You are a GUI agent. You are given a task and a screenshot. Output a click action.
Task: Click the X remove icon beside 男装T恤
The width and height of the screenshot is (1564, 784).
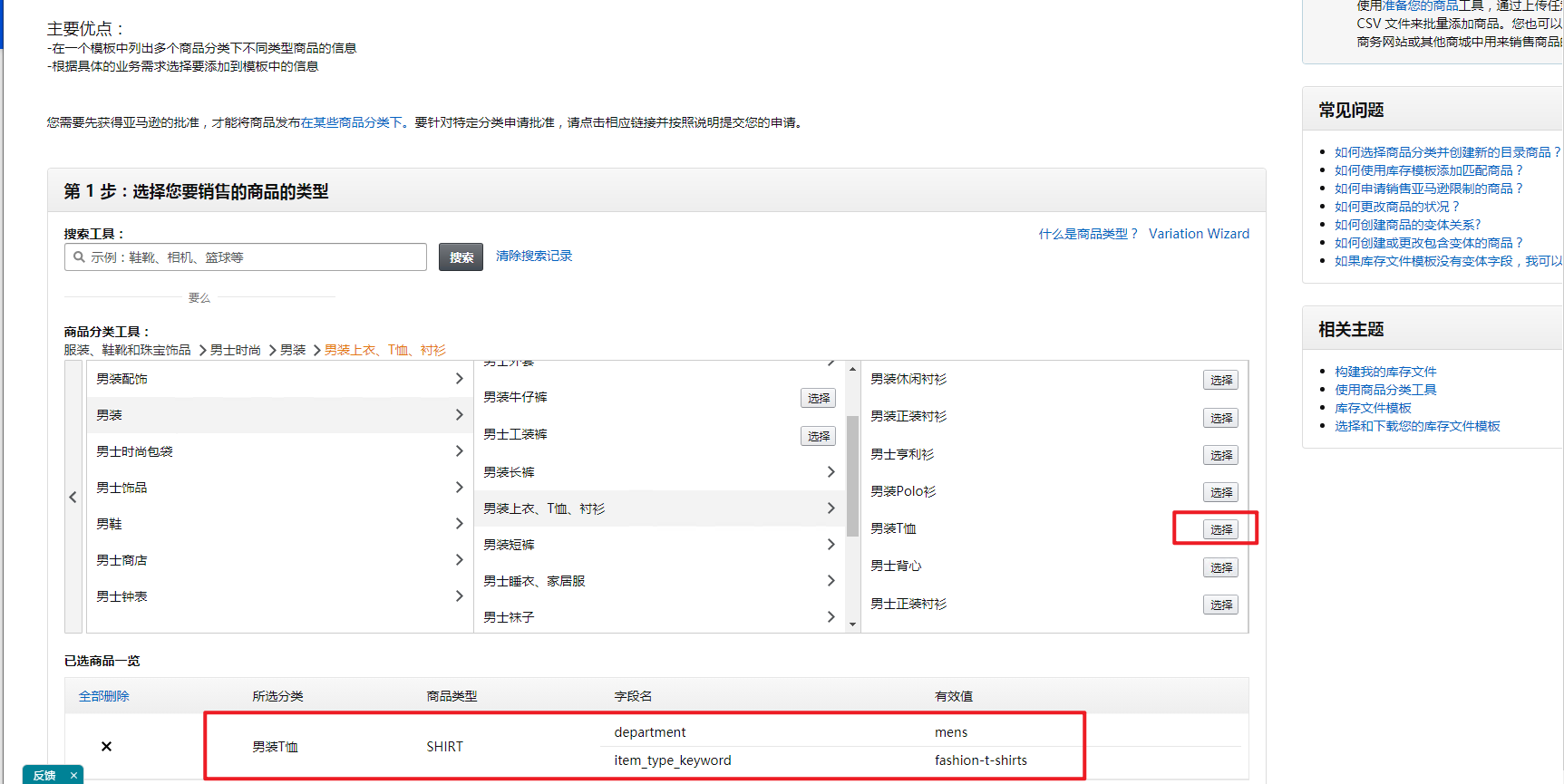pyautogui.click(x=106, y=746)
